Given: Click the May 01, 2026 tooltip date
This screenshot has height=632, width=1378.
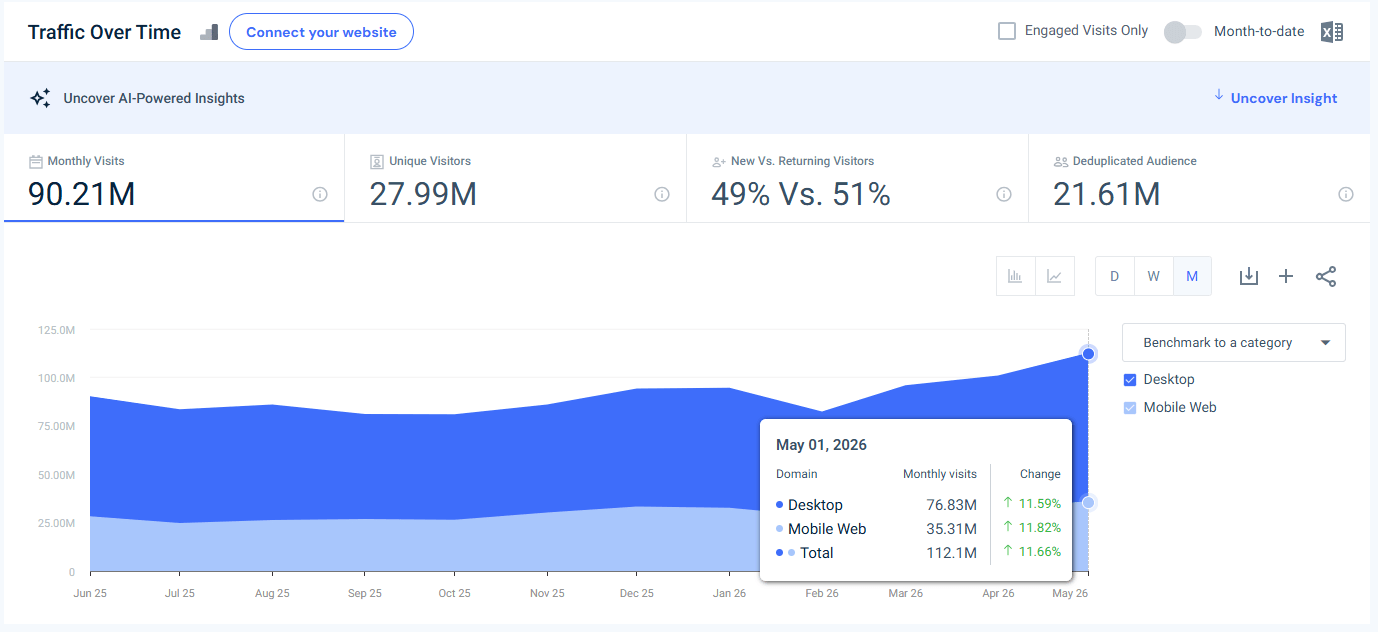Looking at the screenshot, I should pos(821,445).
